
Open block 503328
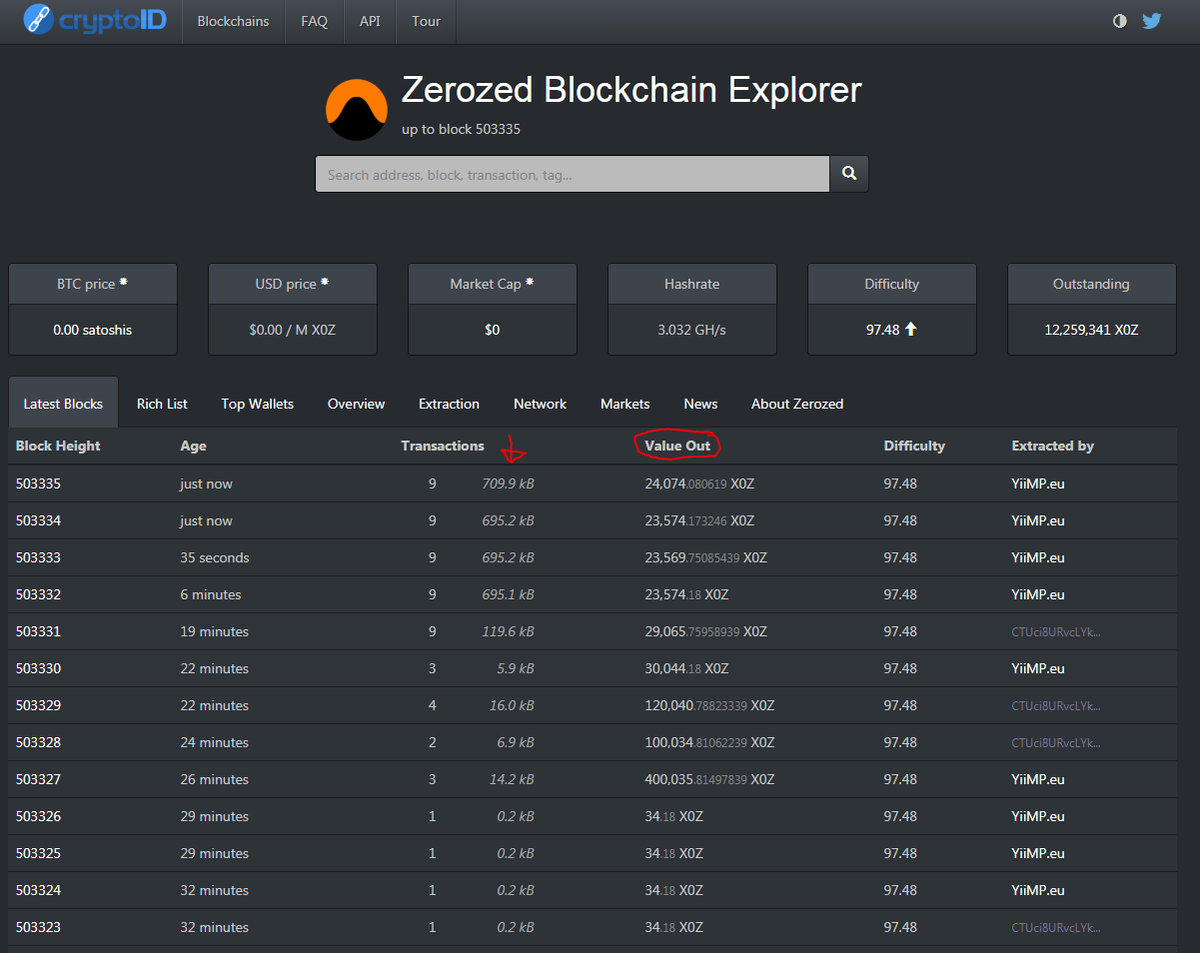pos(38,742)
